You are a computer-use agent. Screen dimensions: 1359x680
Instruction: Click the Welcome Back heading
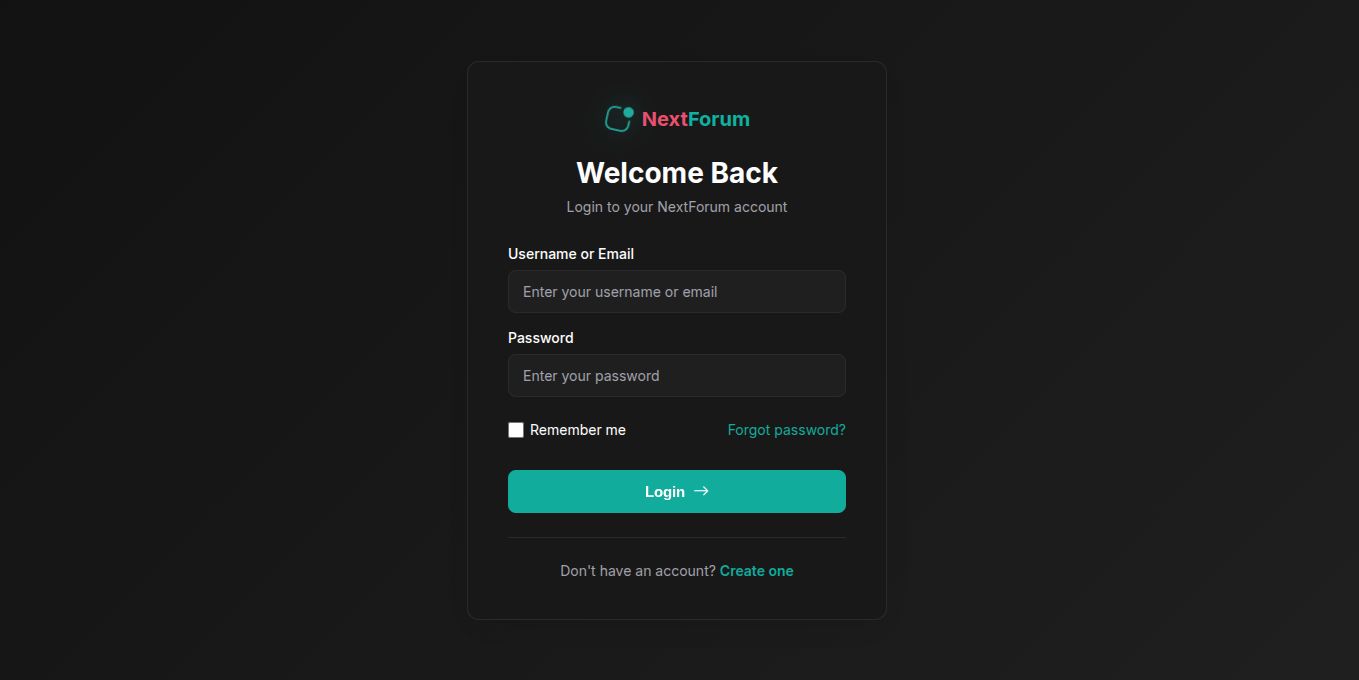click(677, 173)
